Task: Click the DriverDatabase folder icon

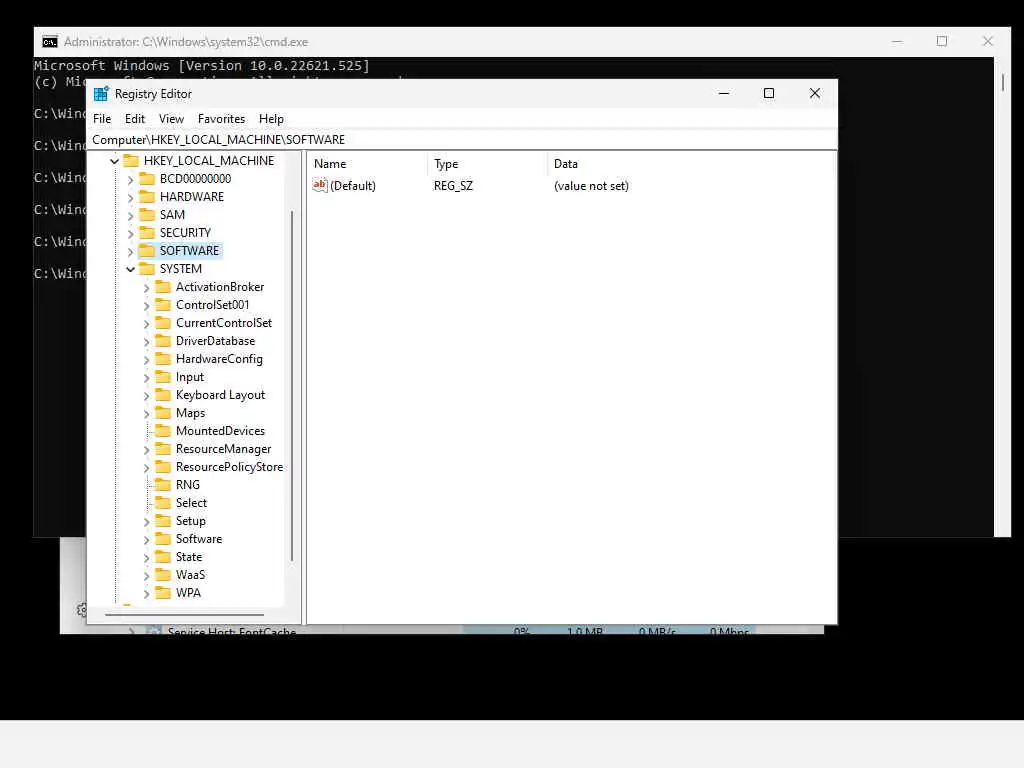Action: point(163,340)
